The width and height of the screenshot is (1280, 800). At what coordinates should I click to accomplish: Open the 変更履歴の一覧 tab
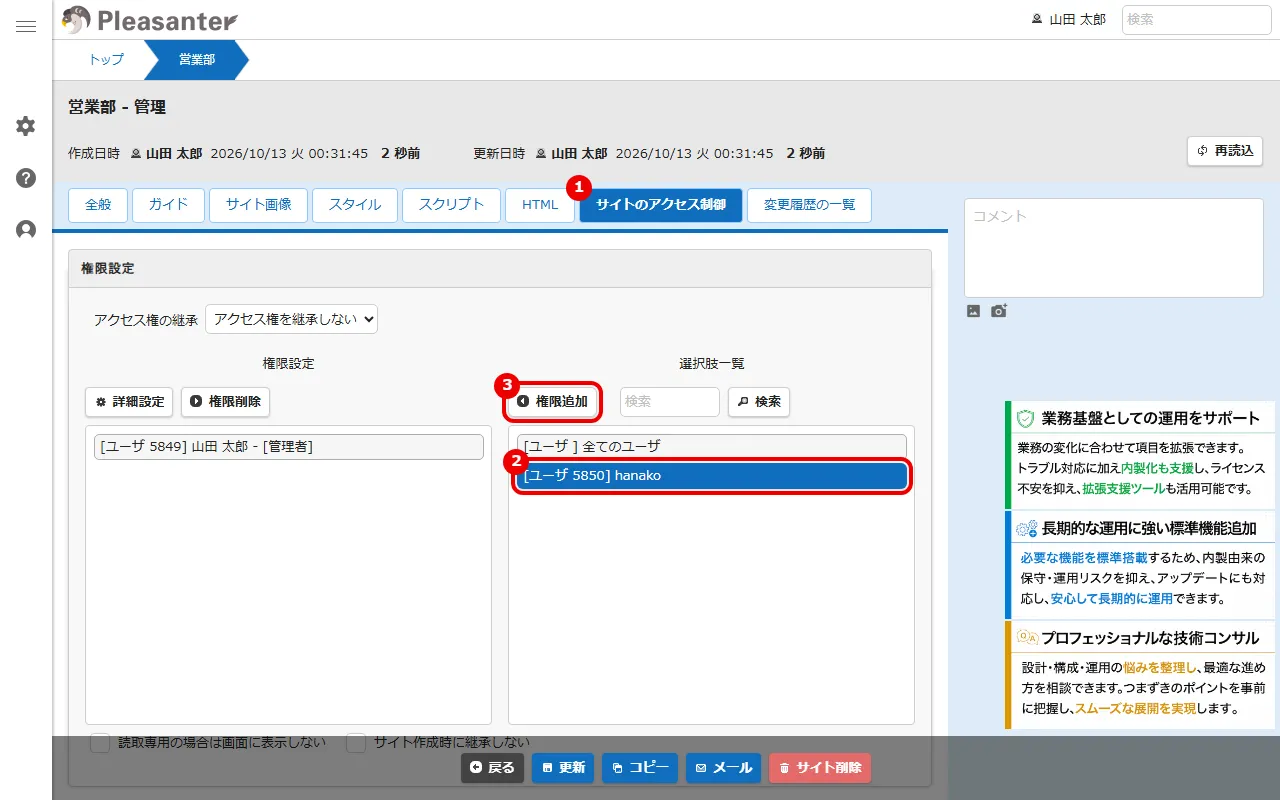coord(809,205)
